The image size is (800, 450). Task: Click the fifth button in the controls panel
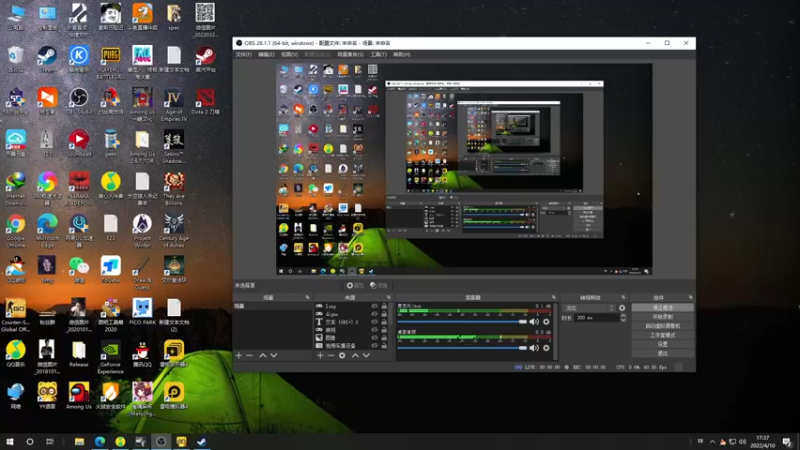(x=662, y=344)
